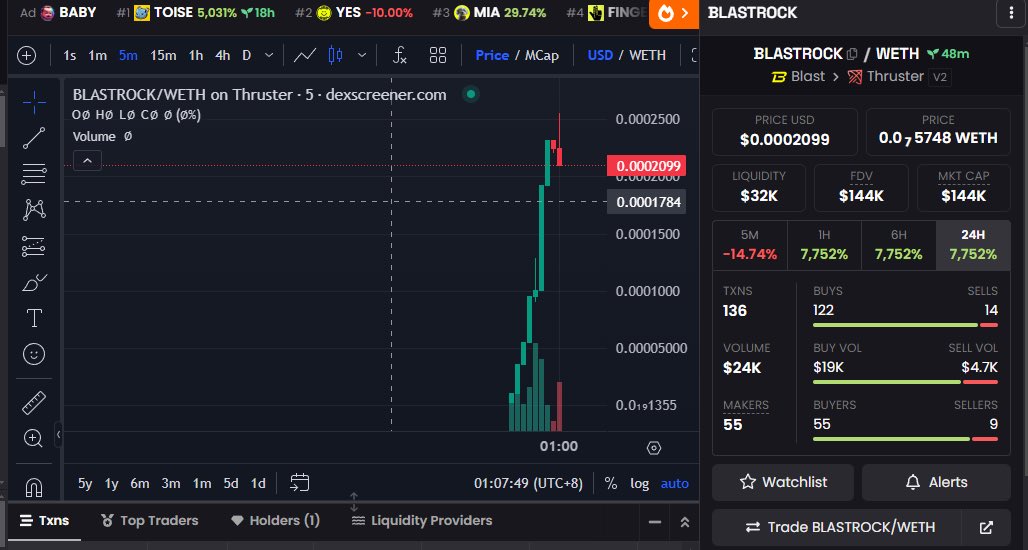Set chart range to 5y
Image resolution: width=1028 pixels, height=550 pixels.
[85, 484]
